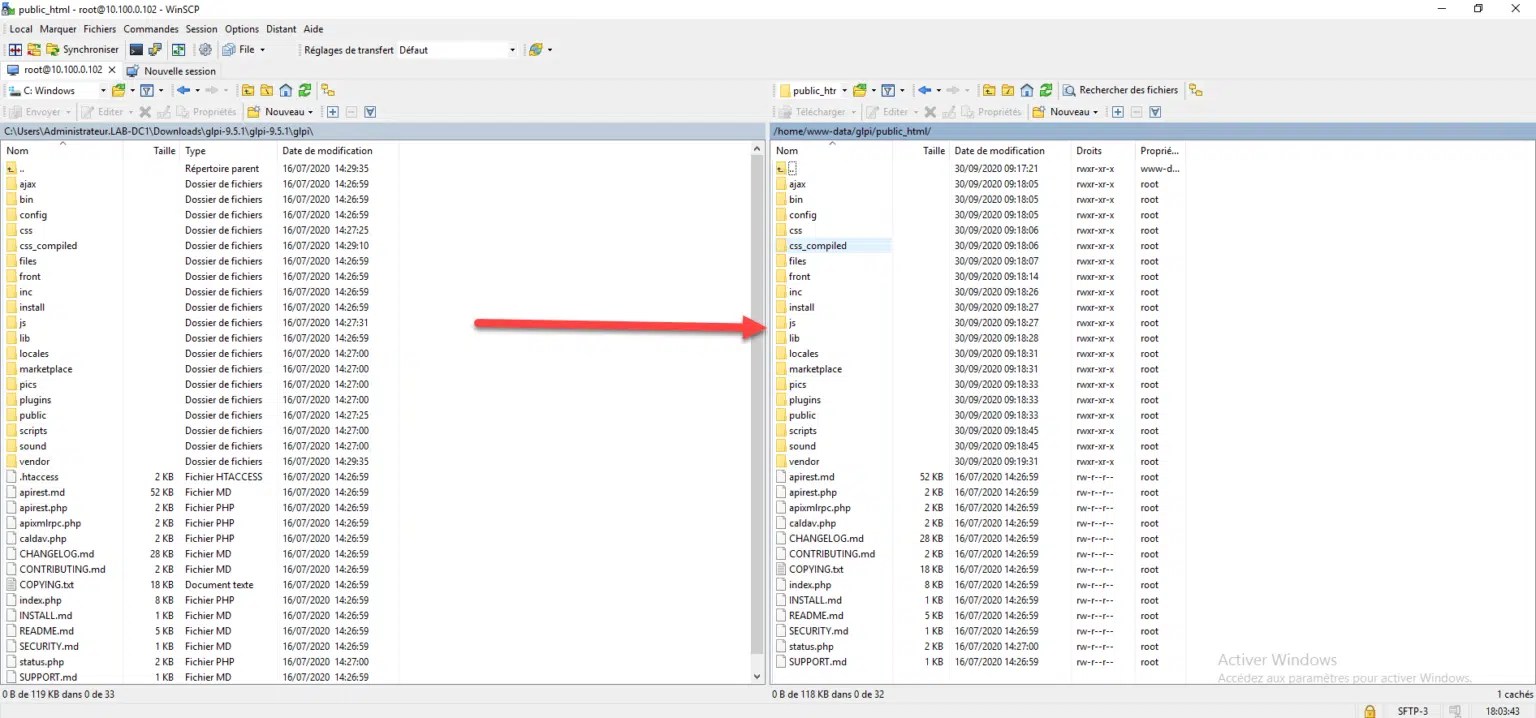Close the root@10.100.0.102 session tab
Viewport: 1536px width, 718px height.
[112, 70]
